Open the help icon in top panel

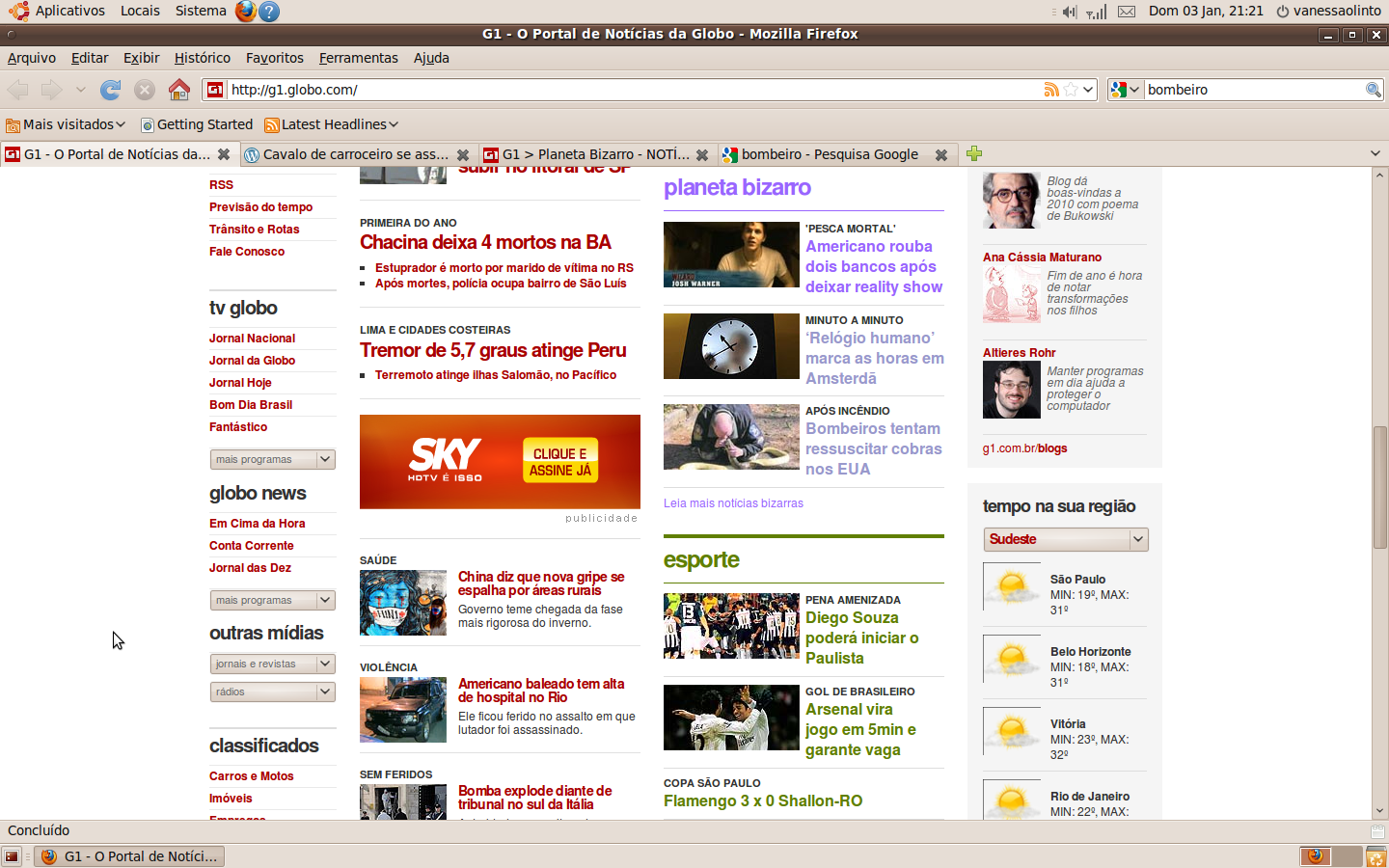pyautogui.click(x=270, y=12)
